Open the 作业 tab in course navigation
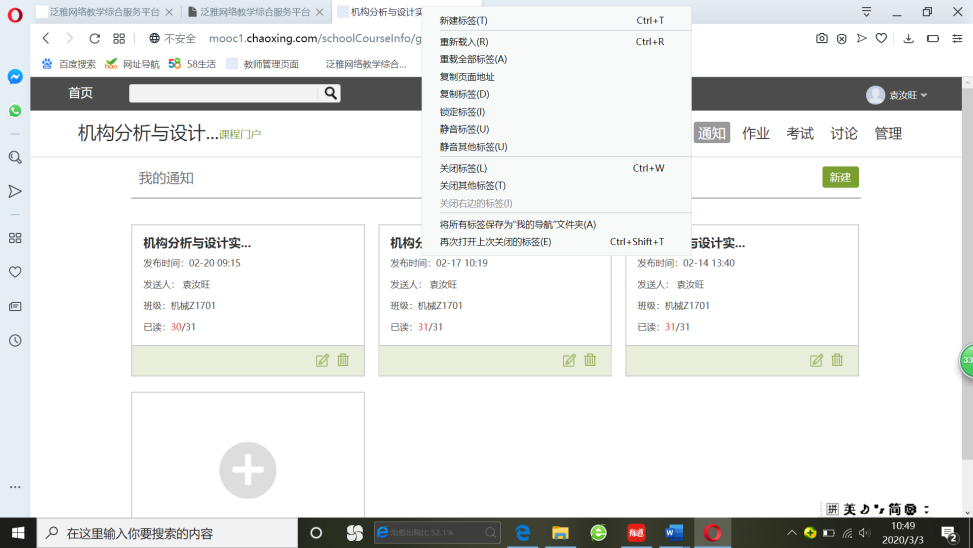This screenshot has height=548, width=973. [755, 133]
